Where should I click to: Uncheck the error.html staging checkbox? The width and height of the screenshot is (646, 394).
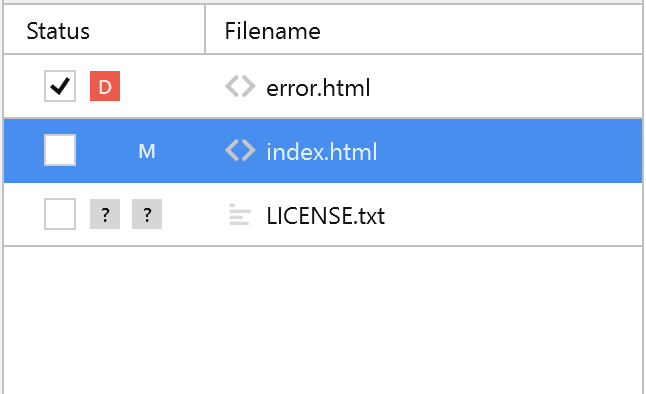60,86
